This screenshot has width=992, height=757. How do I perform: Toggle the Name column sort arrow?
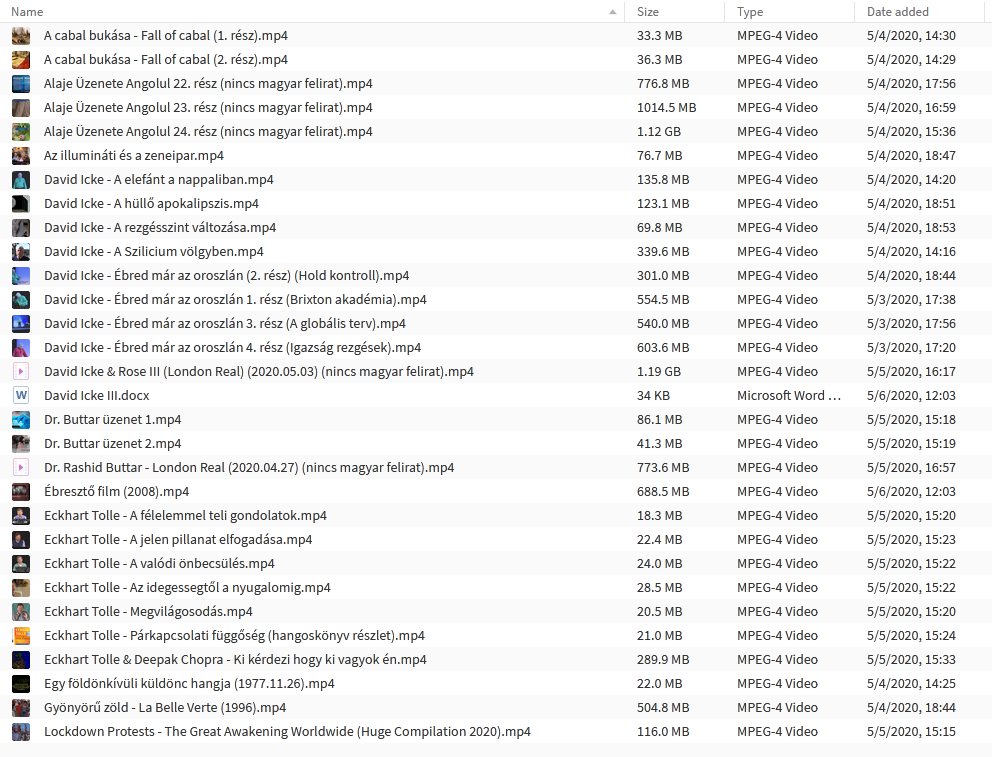(x=612, y=12)
